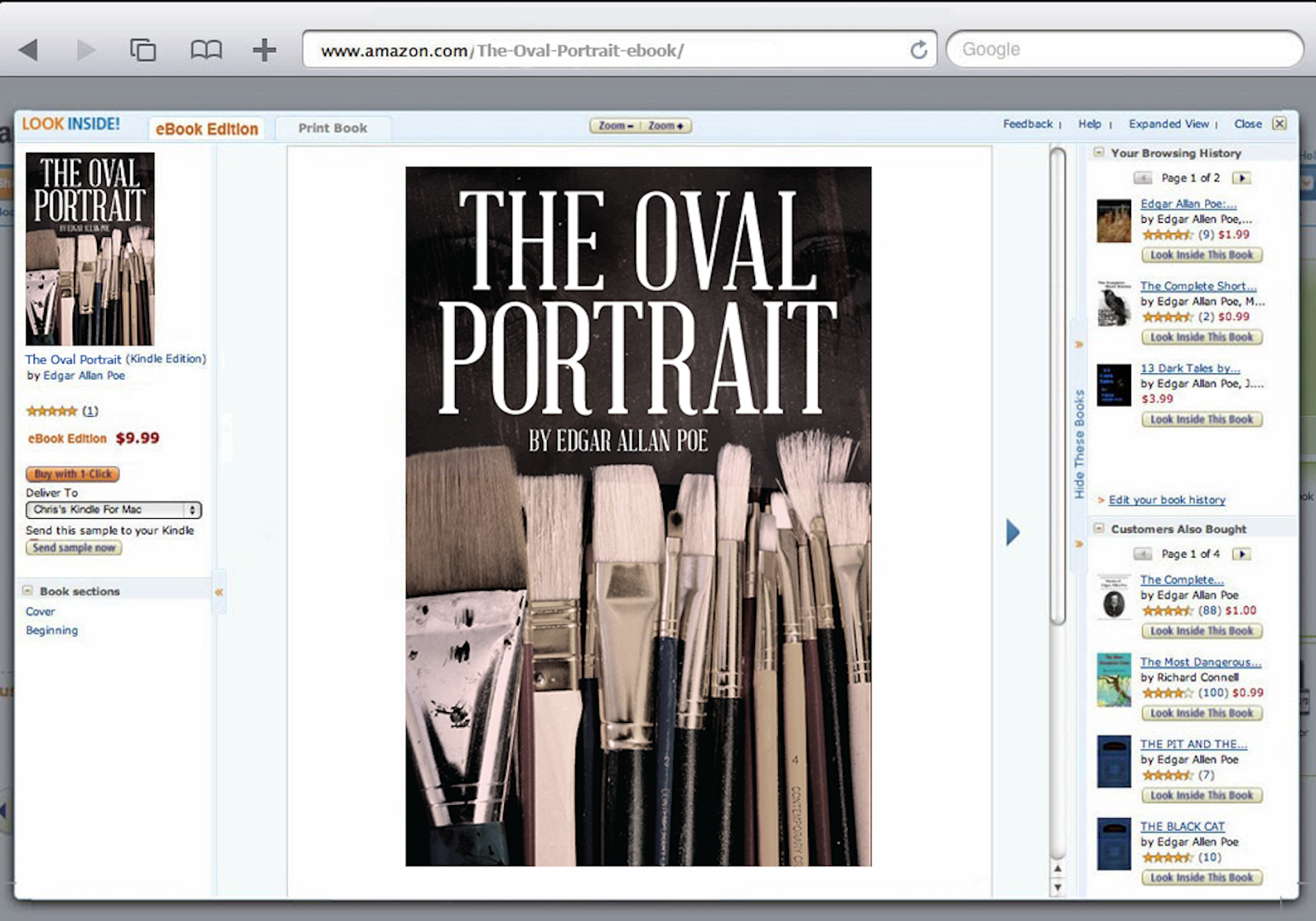Zoom in using Zoom + button
The height and width of the screenshot is (921, 1316).
[666, 126]
